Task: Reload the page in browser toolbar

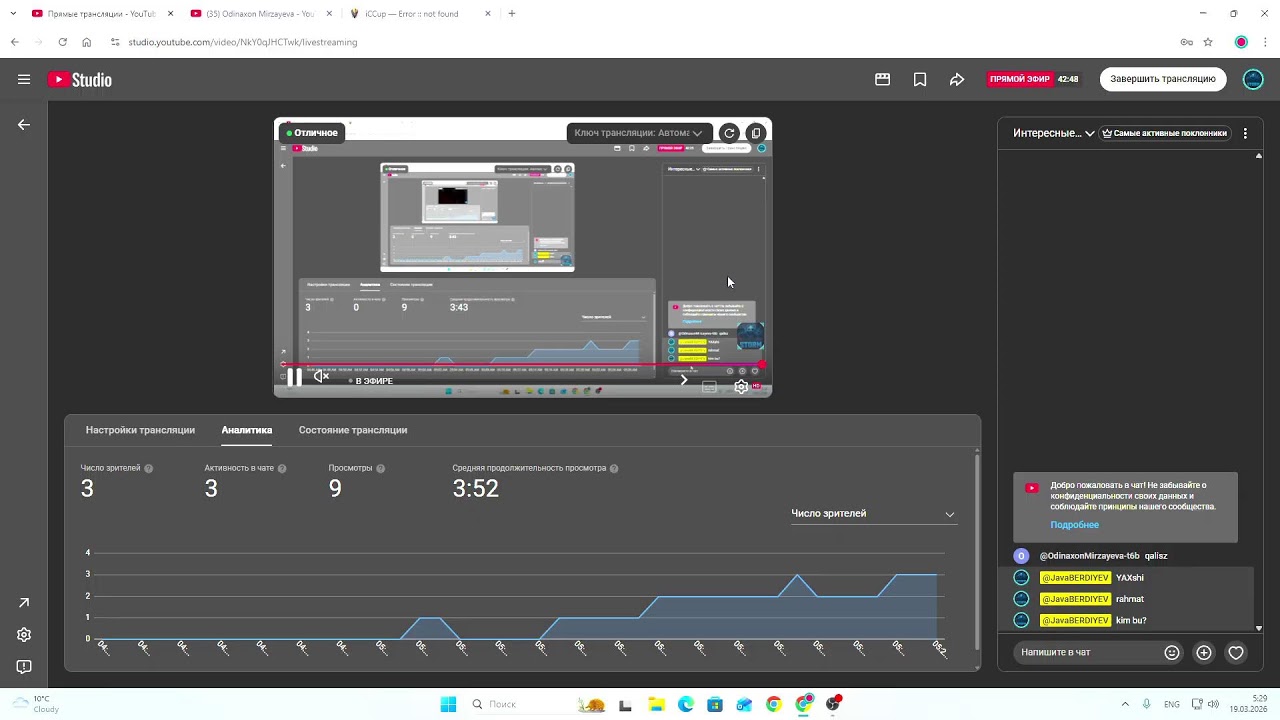Action: point(62,42)
